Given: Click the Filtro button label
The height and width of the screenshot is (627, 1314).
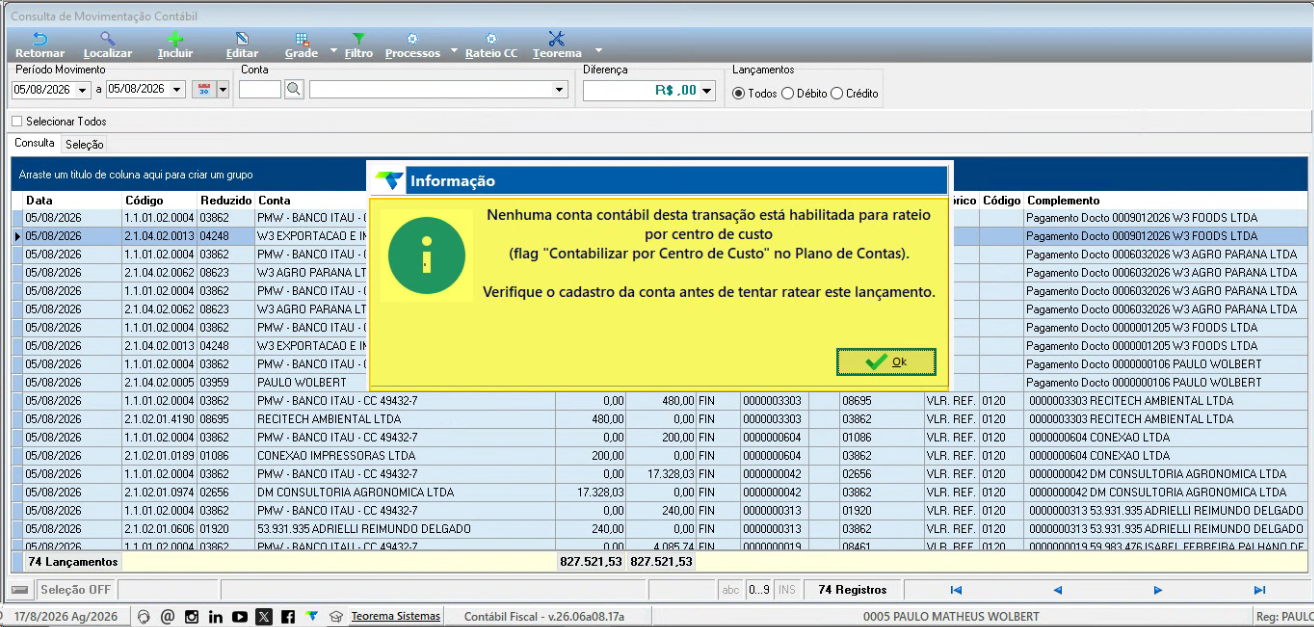Looking at the screenshot, I should 358,53.
